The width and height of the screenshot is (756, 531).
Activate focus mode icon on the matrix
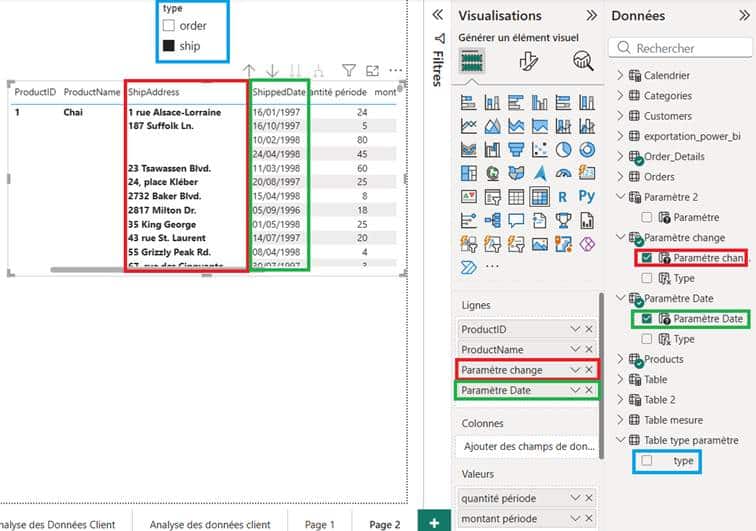pos(372,70)
